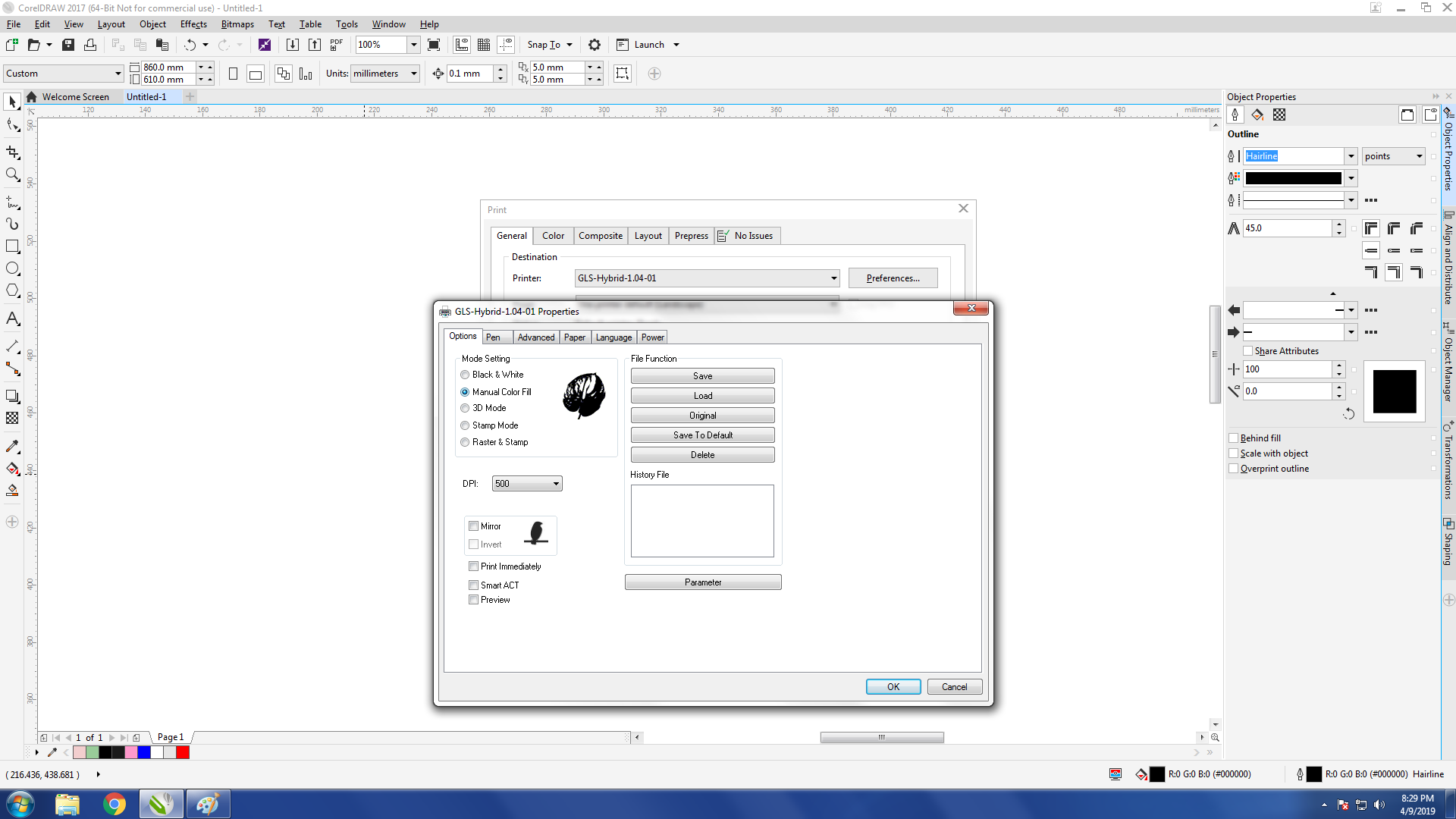Switch to the Paper tab
1456x819 pixels.
(x=574, y=337)
